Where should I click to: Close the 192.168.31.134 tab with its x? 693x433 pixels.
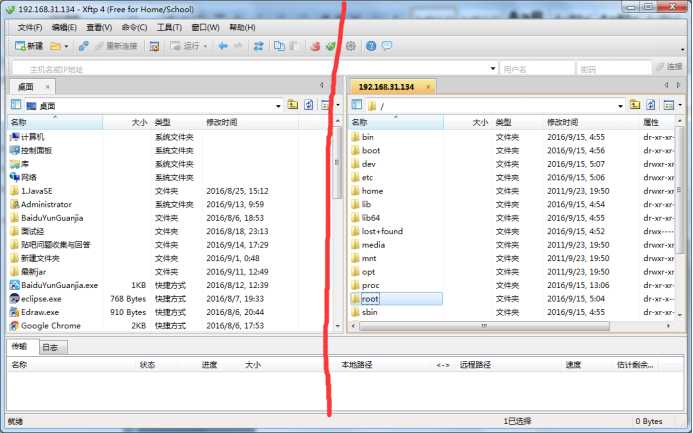point(428,87)
